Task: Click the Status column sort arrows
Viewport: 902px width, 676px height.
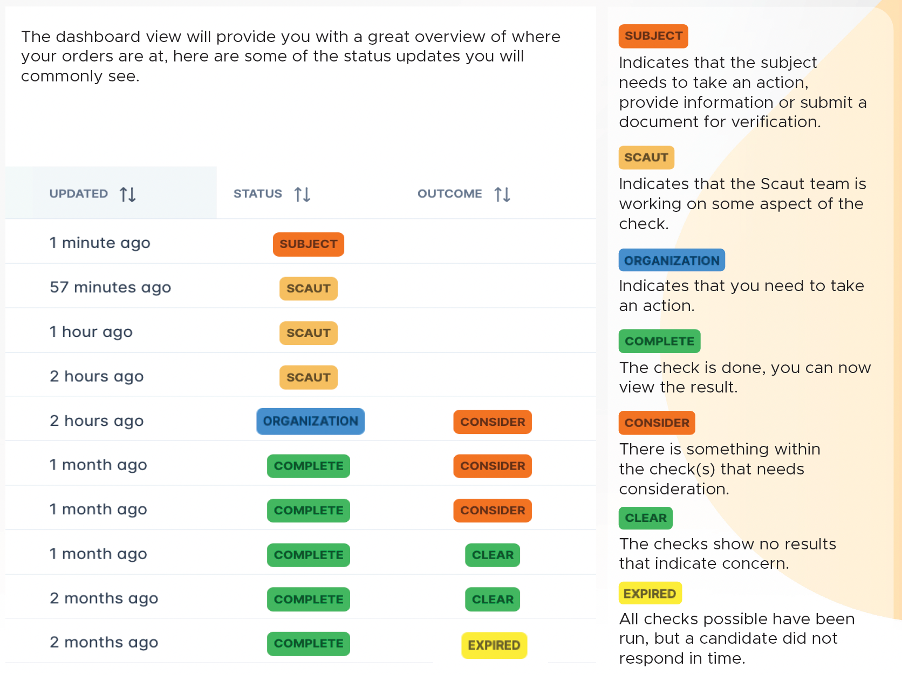Action: click(302, 194)
